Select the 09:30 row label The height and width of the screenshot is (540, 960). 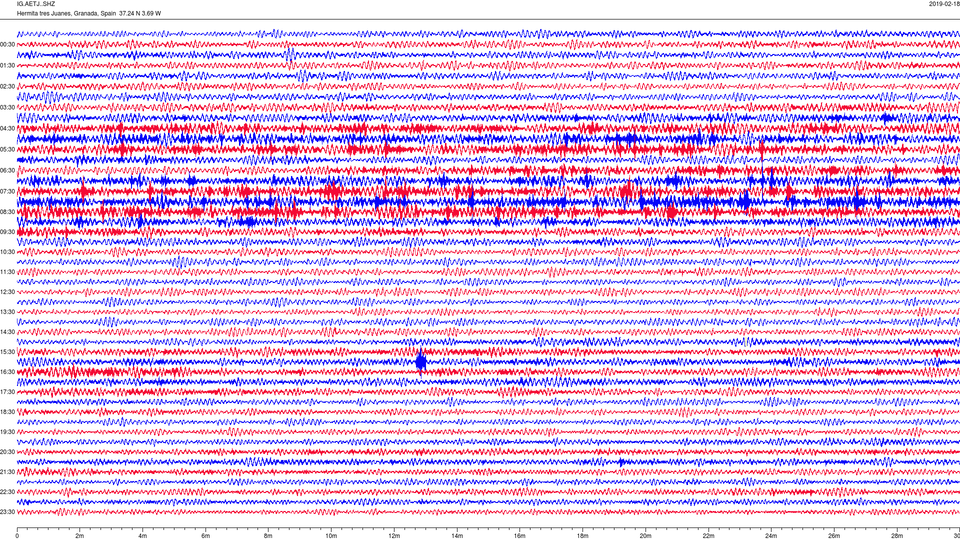click(x=7, y=232)
